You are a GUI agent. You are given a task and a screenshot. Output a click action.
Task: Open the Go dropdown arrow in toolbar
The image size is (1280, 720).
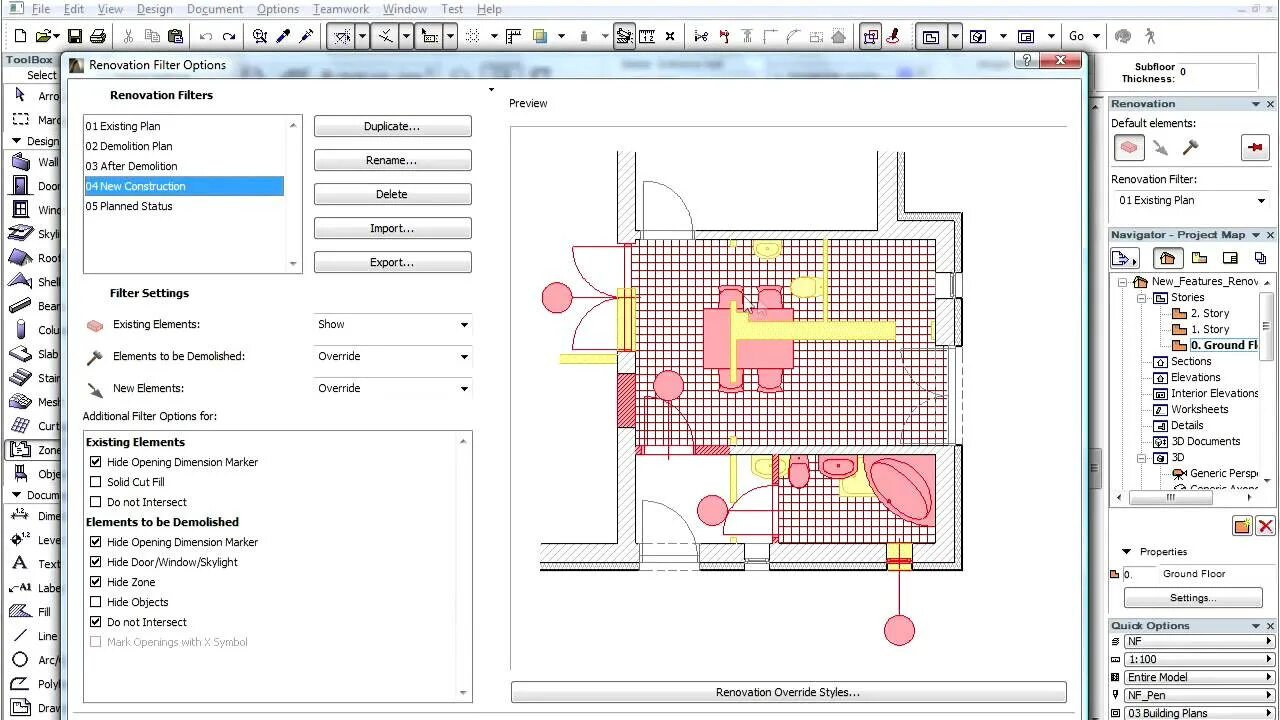tap(1097, 36)
